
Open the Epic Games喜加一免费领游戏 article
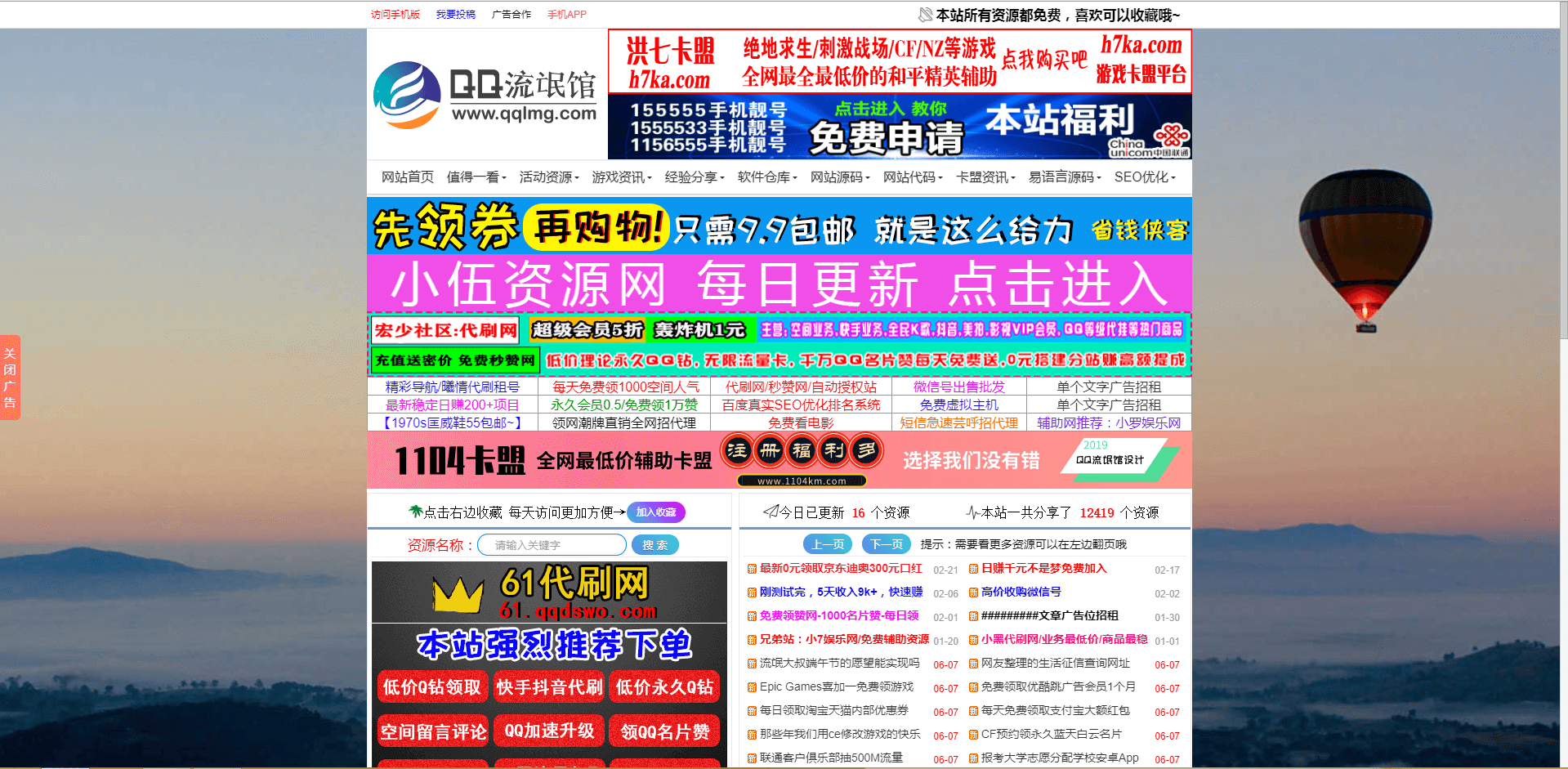tap(837, 687)
